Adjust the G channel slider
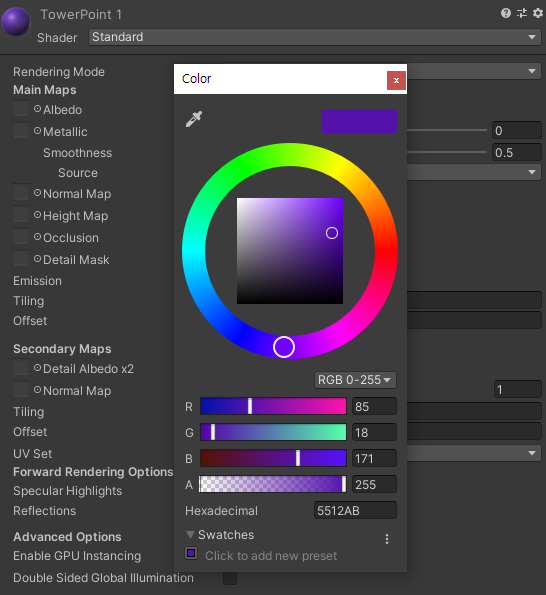 click(273, 432)
